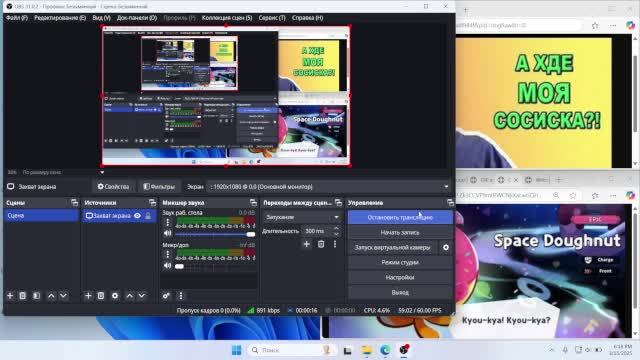Open File Explorer from the taskbar

[x=367, y=350]
